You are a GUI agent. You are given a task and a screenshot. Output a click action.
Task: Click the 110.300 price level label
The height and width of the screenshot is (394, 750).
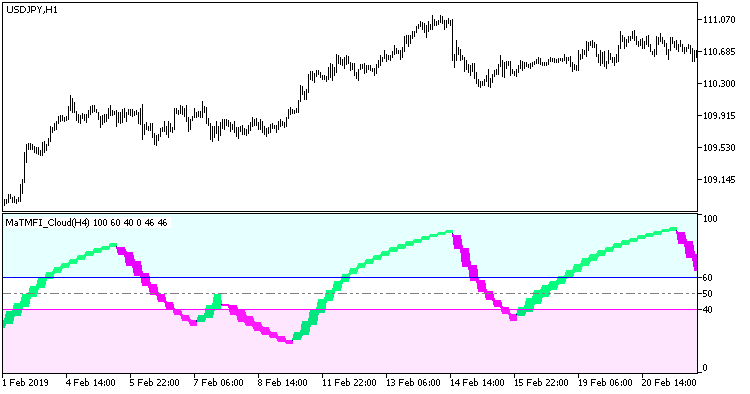pyautogui.click(x=718, y=84)
